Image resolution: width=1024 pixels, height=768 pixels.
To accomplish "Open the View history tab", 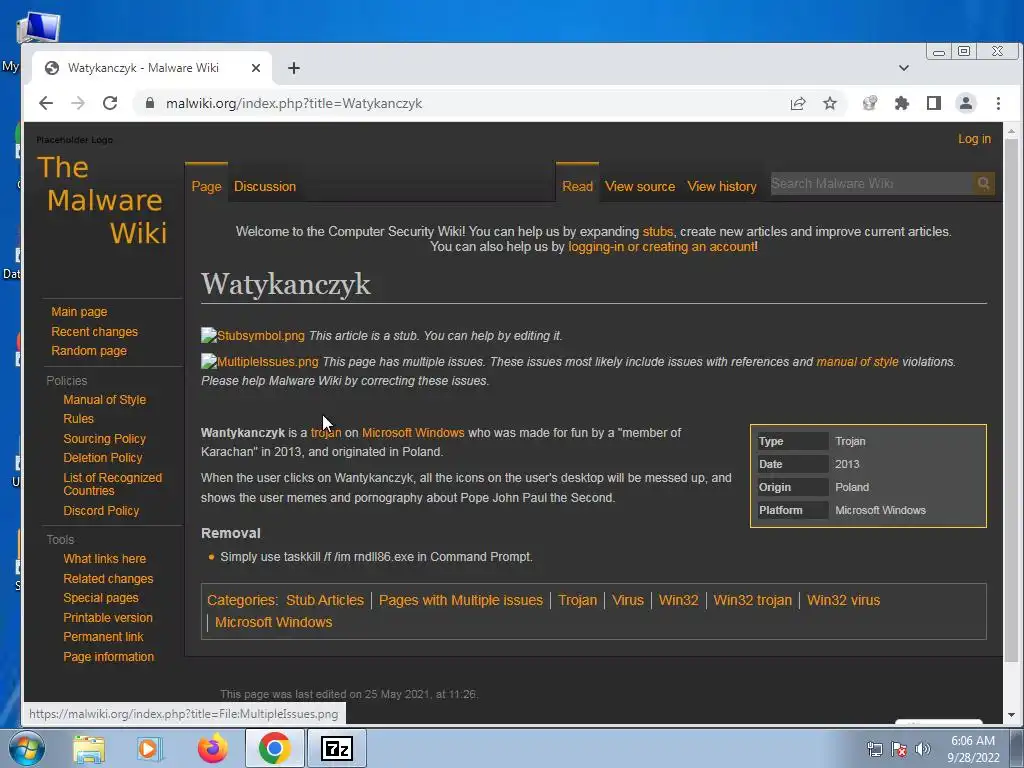I will coord(722,186).
